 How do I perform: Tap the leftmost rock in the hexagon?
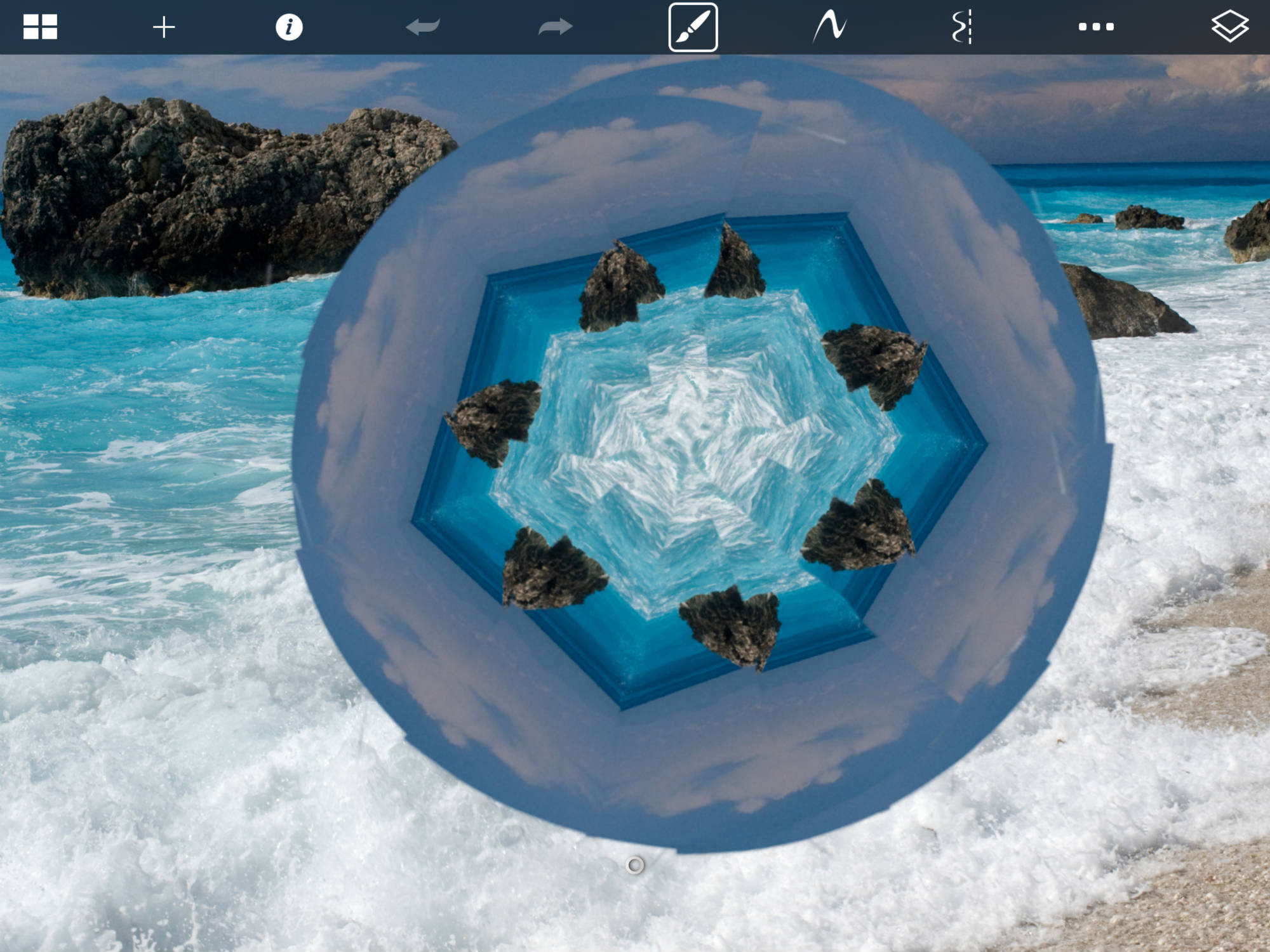pyautogui.click(x=495, y=419)
